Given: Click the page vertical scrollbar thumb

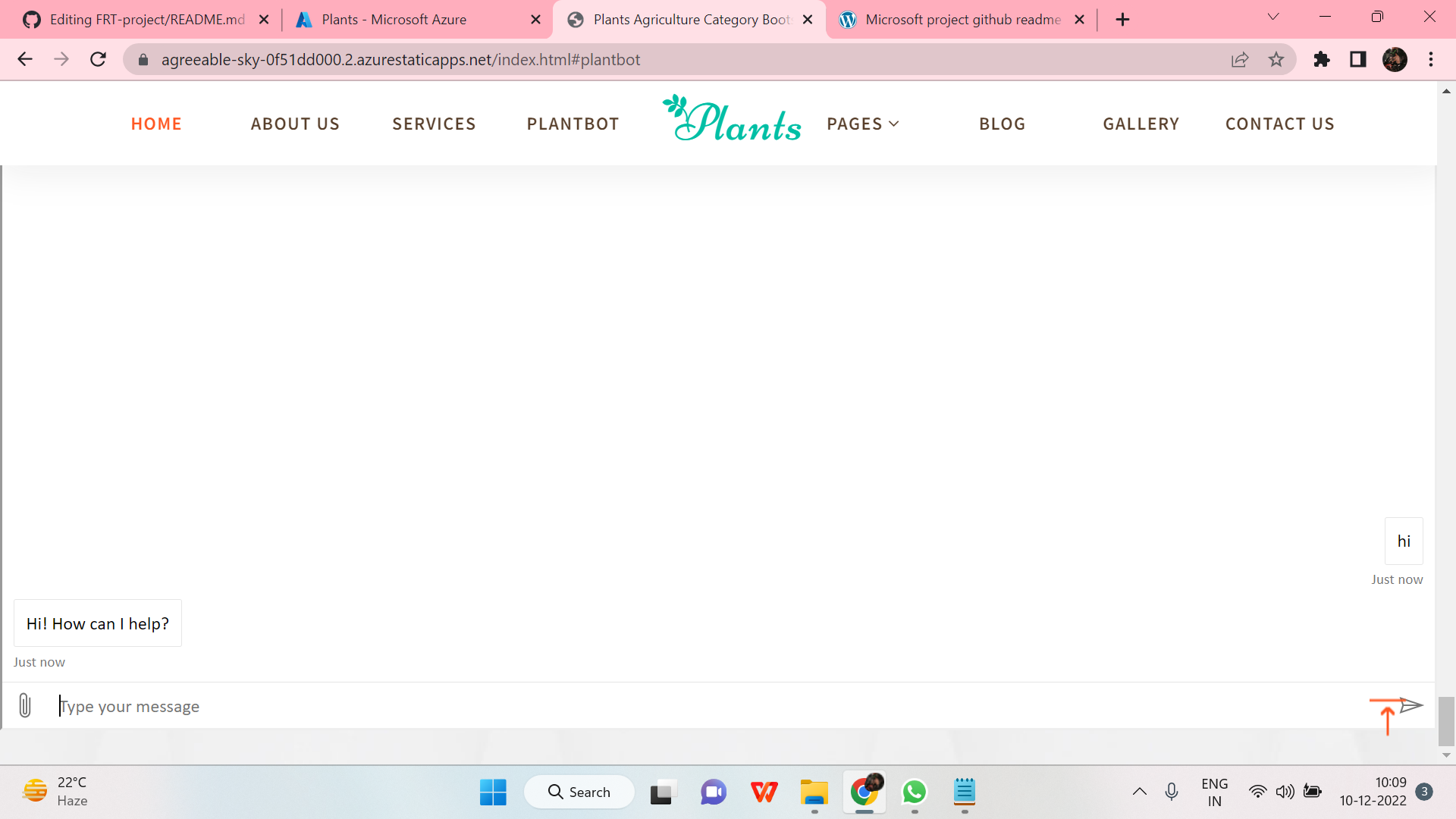Looking at the screenshot, I should (x=1446, y=720).
